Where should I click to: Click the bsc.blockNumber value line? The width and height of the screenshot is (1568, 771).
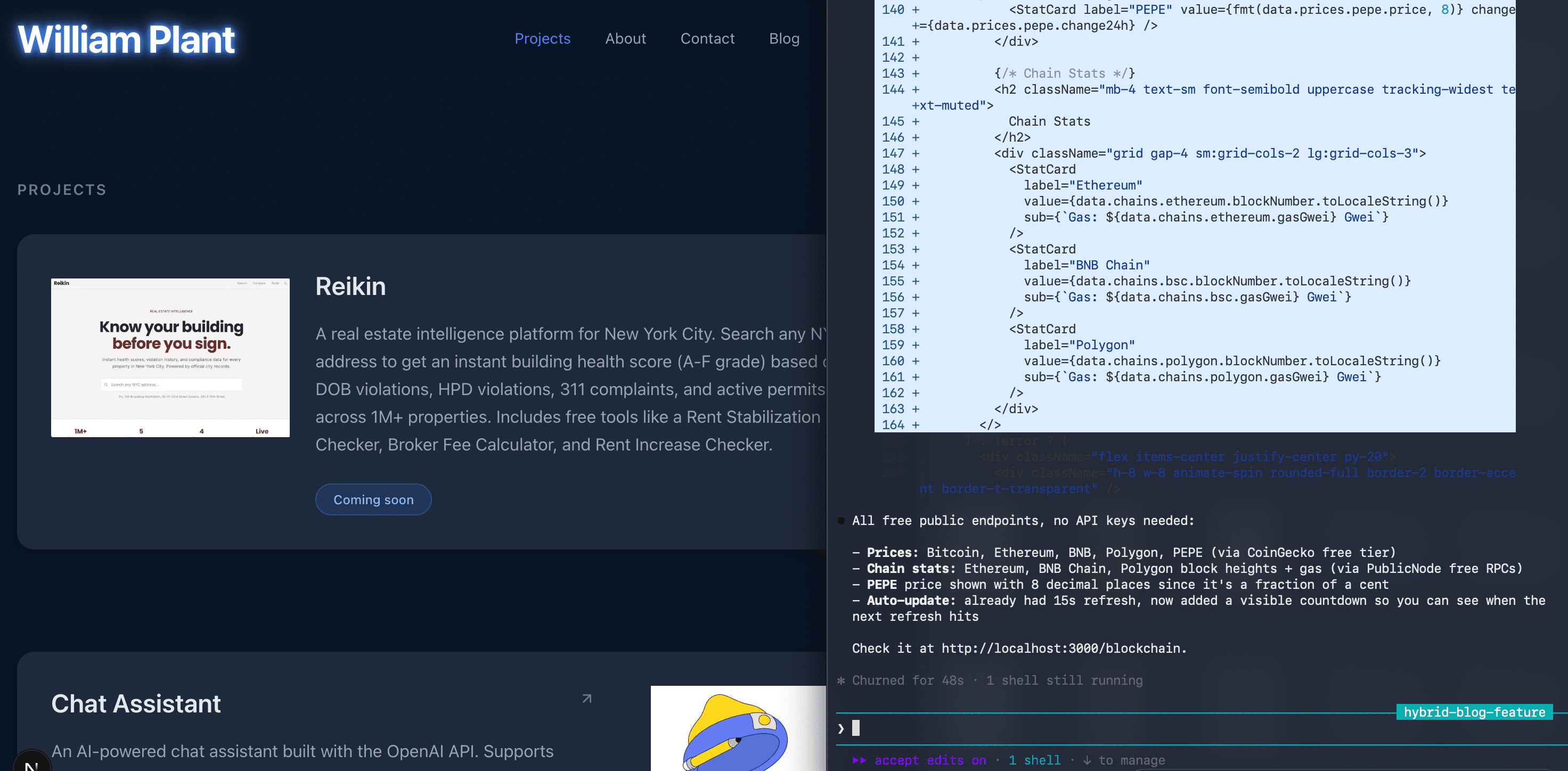pos(1217,281)
